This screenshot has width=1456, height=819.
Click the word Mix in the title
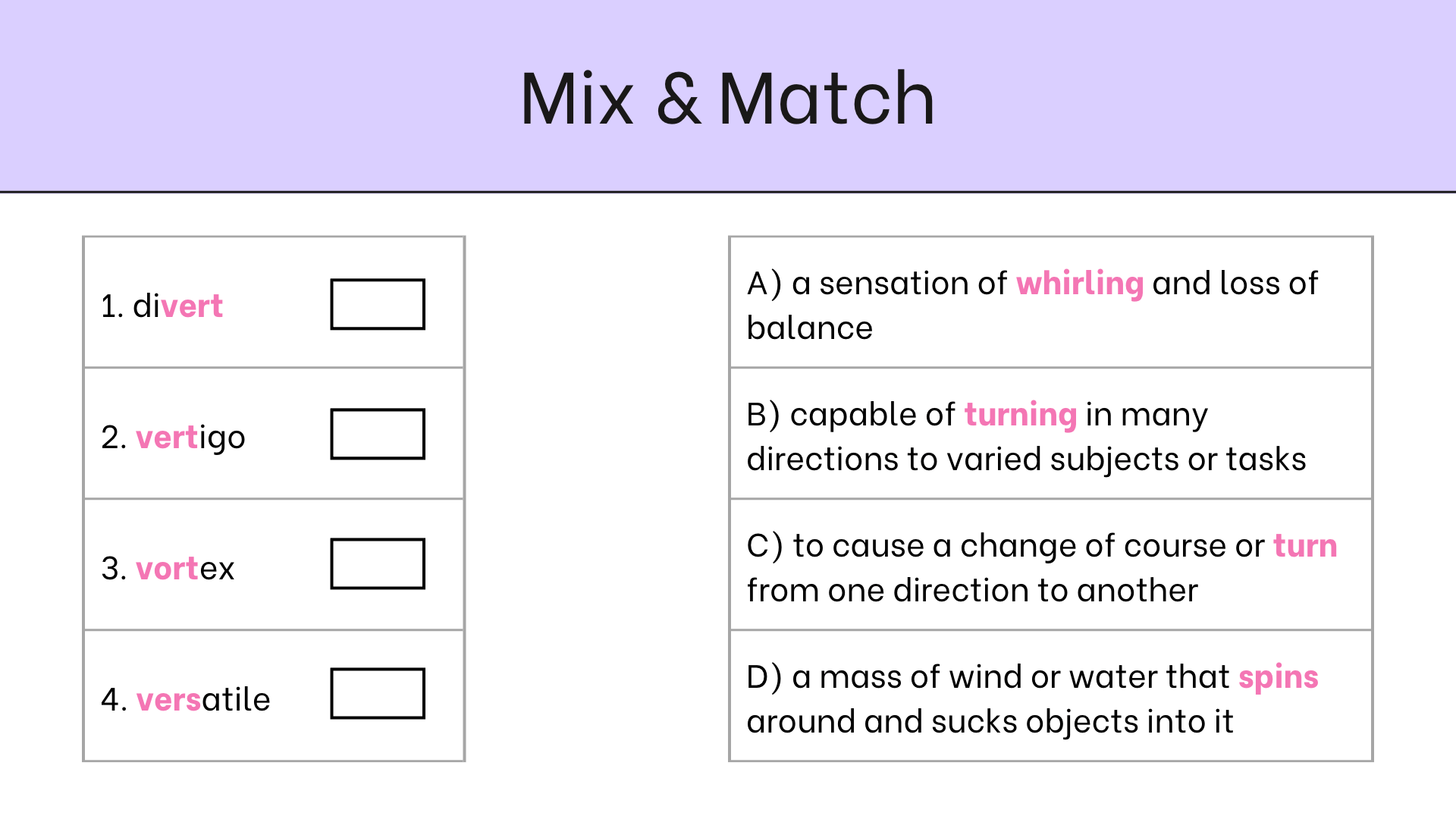[577, 99]
